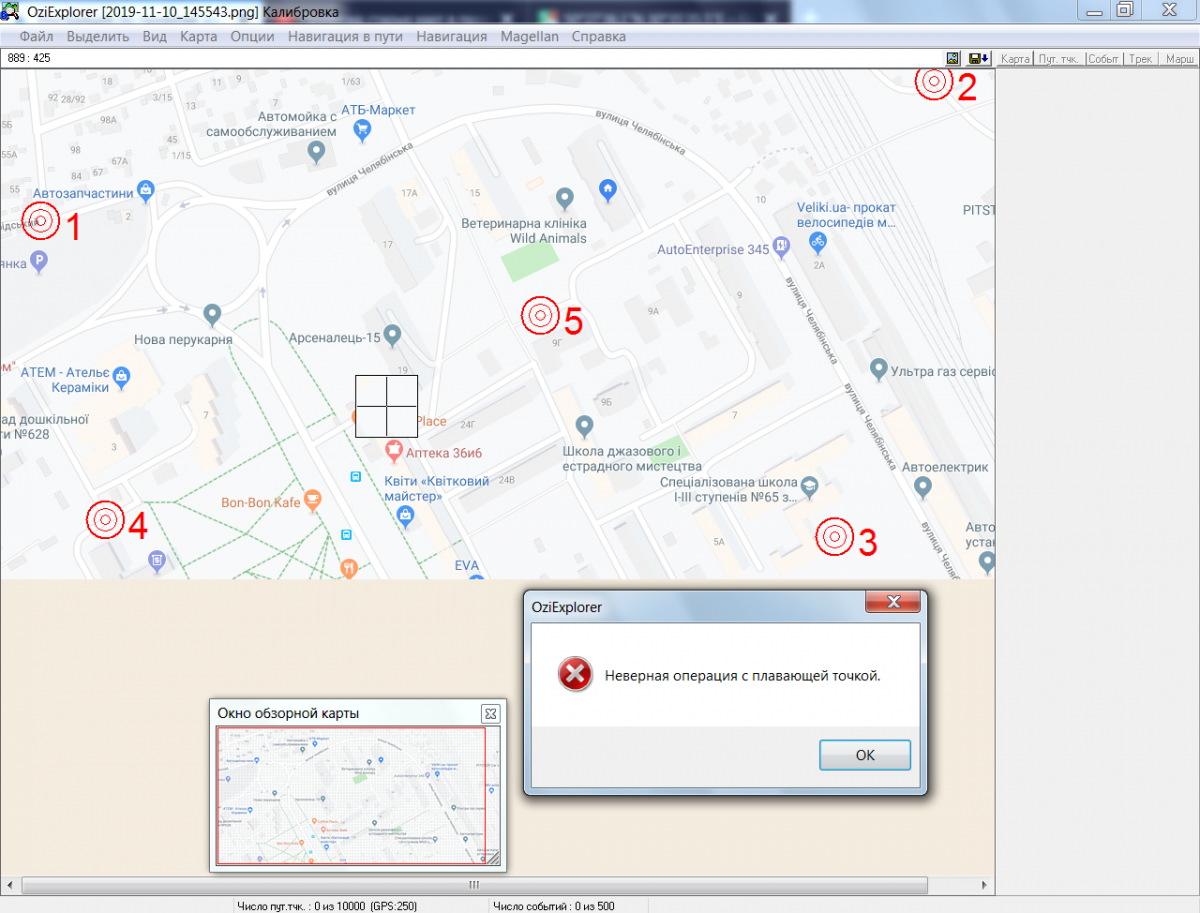
Task: Switch to the Карта tab in side panel
Action: [x=1015, y=59]
